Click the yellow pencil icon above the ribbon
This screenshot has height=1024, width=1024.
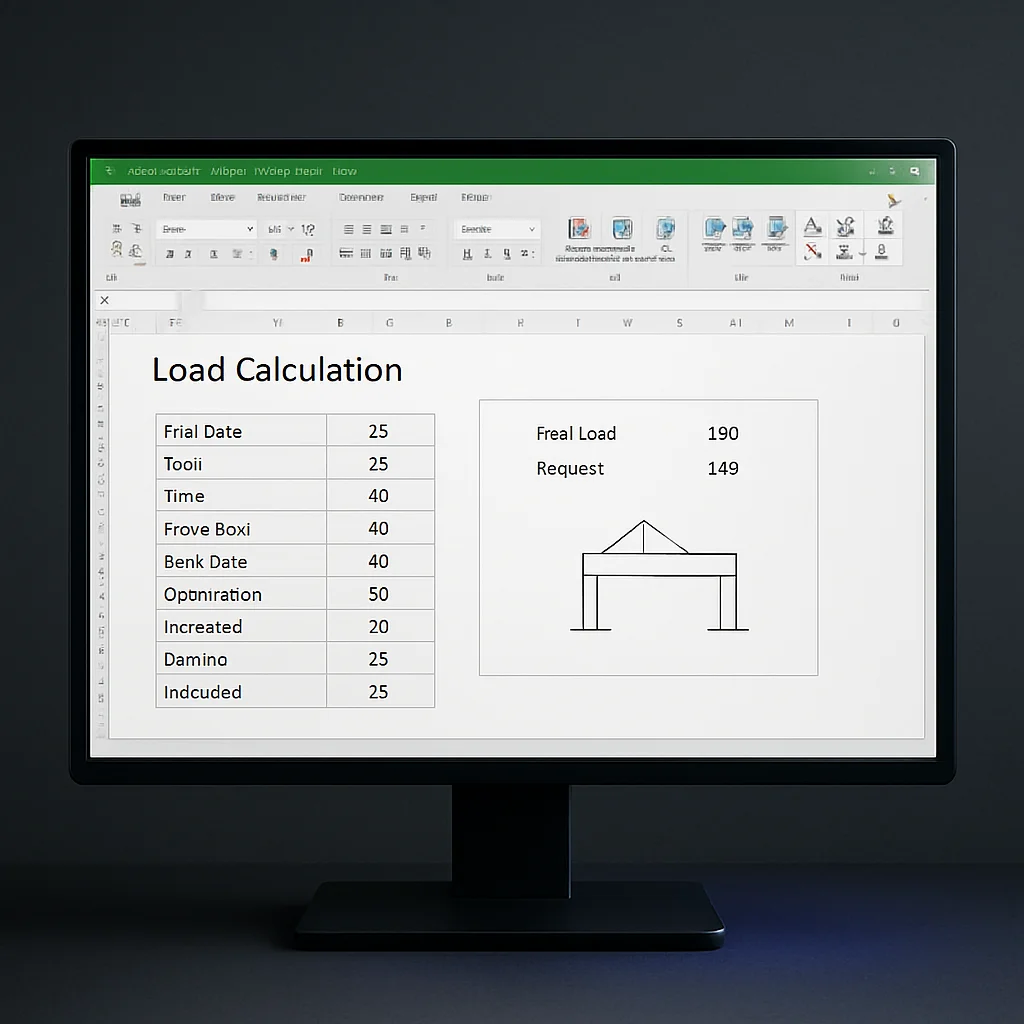point(893,200)
